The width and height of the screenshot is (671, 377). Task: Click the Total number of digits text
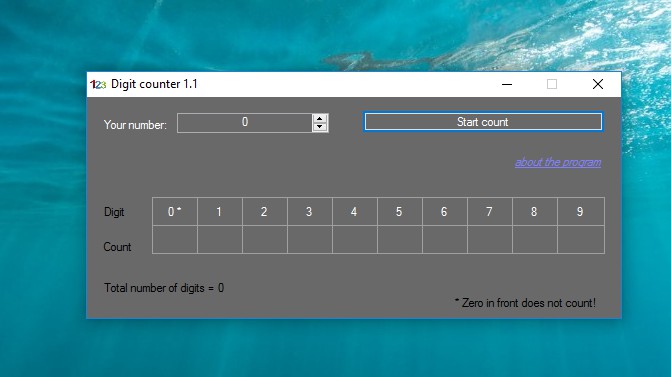164,288
